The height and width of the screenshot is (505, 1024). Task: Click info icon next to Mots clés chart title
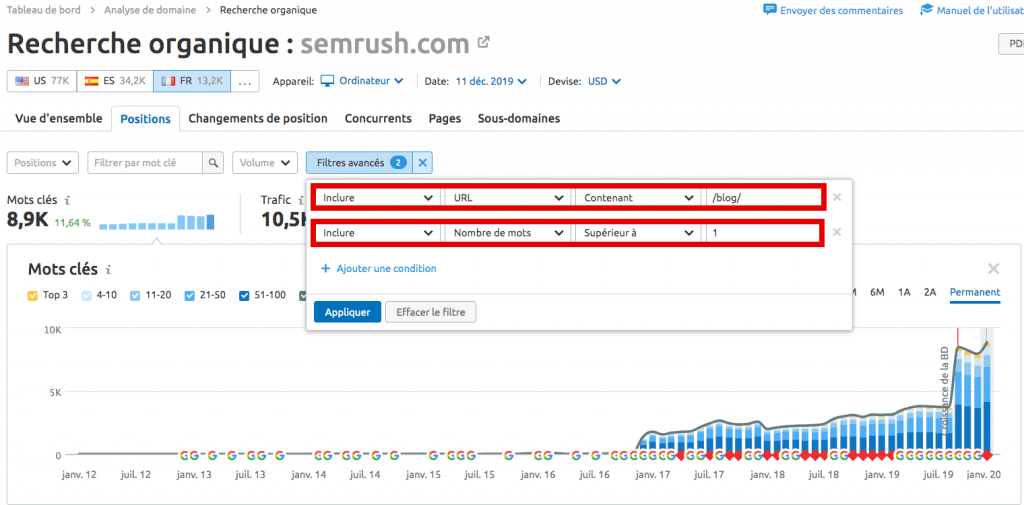pos(109,269)
